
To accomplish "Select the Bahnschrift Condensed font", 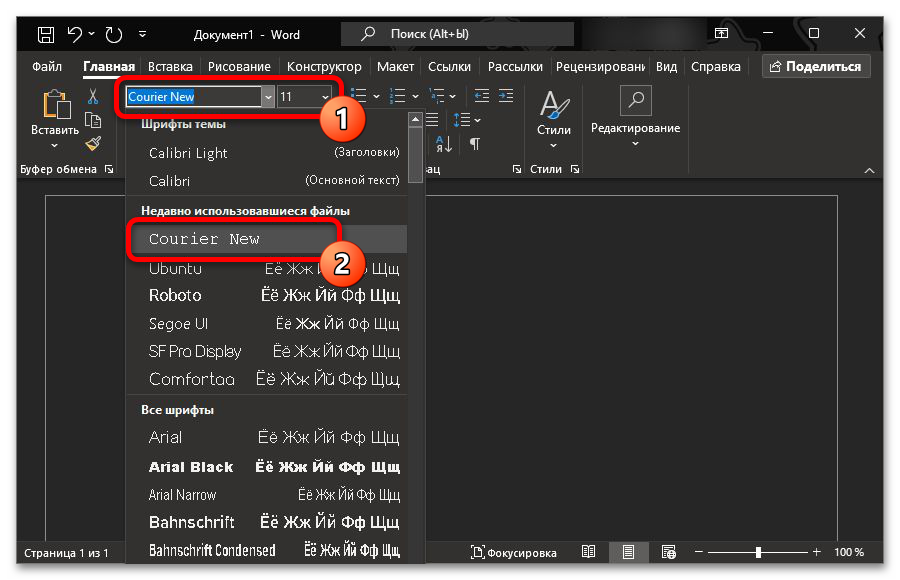I will pyautogui.click(x=266, y=550).
